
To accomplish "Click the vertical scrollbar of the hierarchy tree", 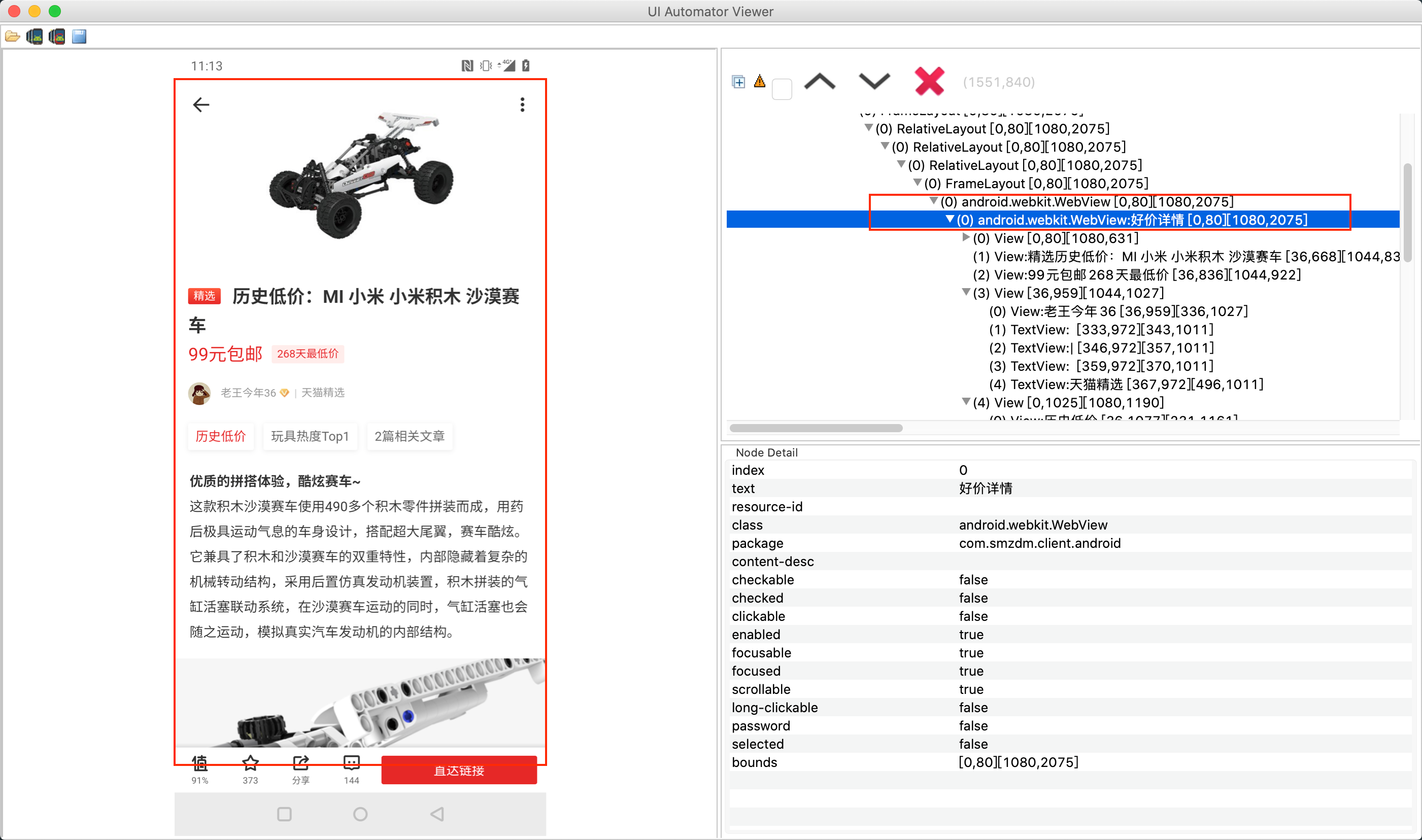I will click(1407, 213).
